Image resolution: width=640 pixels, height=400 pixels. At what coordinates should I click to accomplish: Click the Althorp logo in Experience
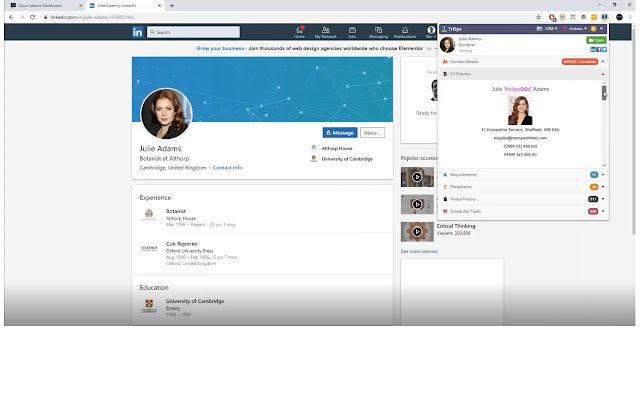tap(149, 215)
